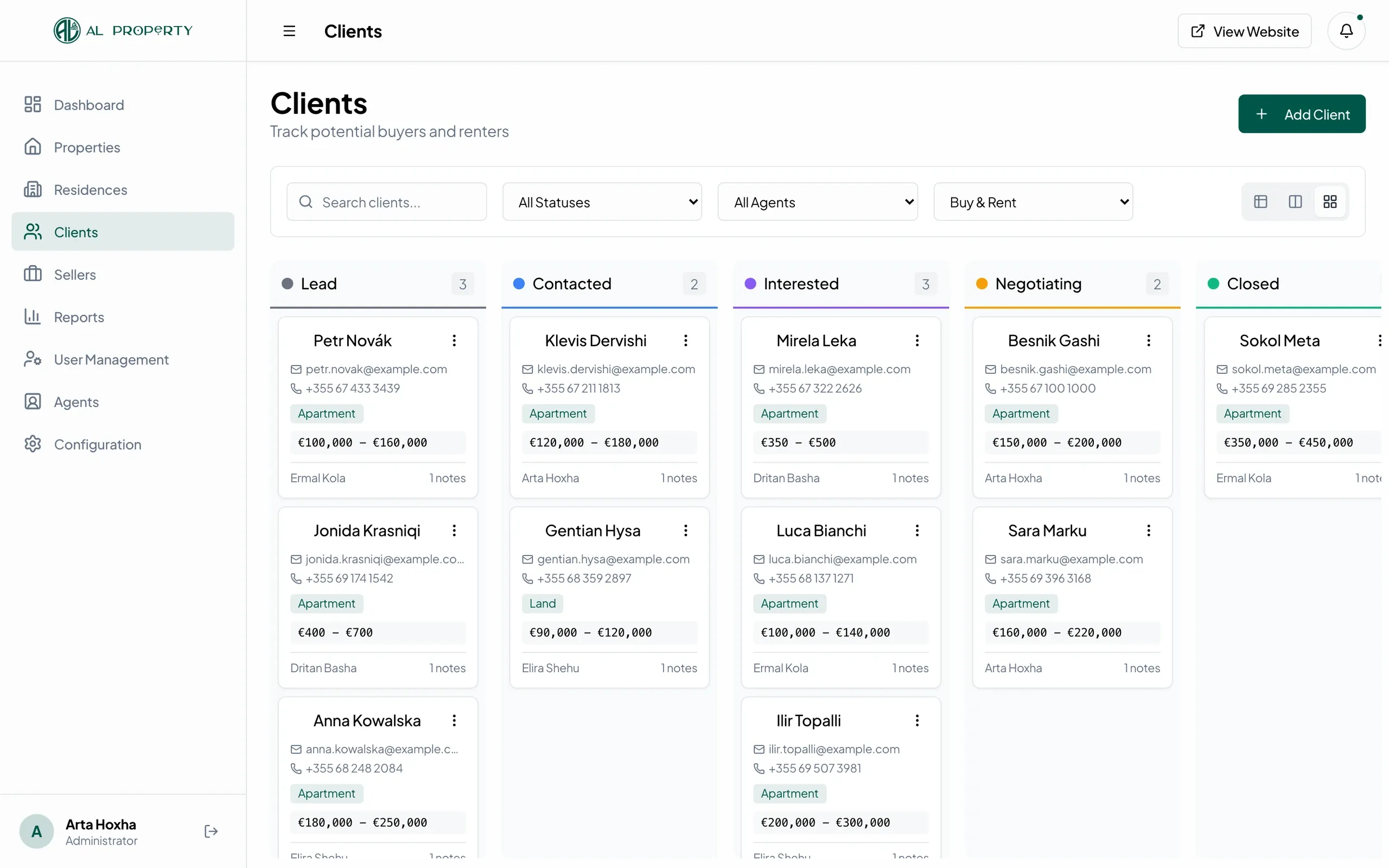Open options menu on Anna Kowalska card
1389x868 pixels.
[454, 720]
